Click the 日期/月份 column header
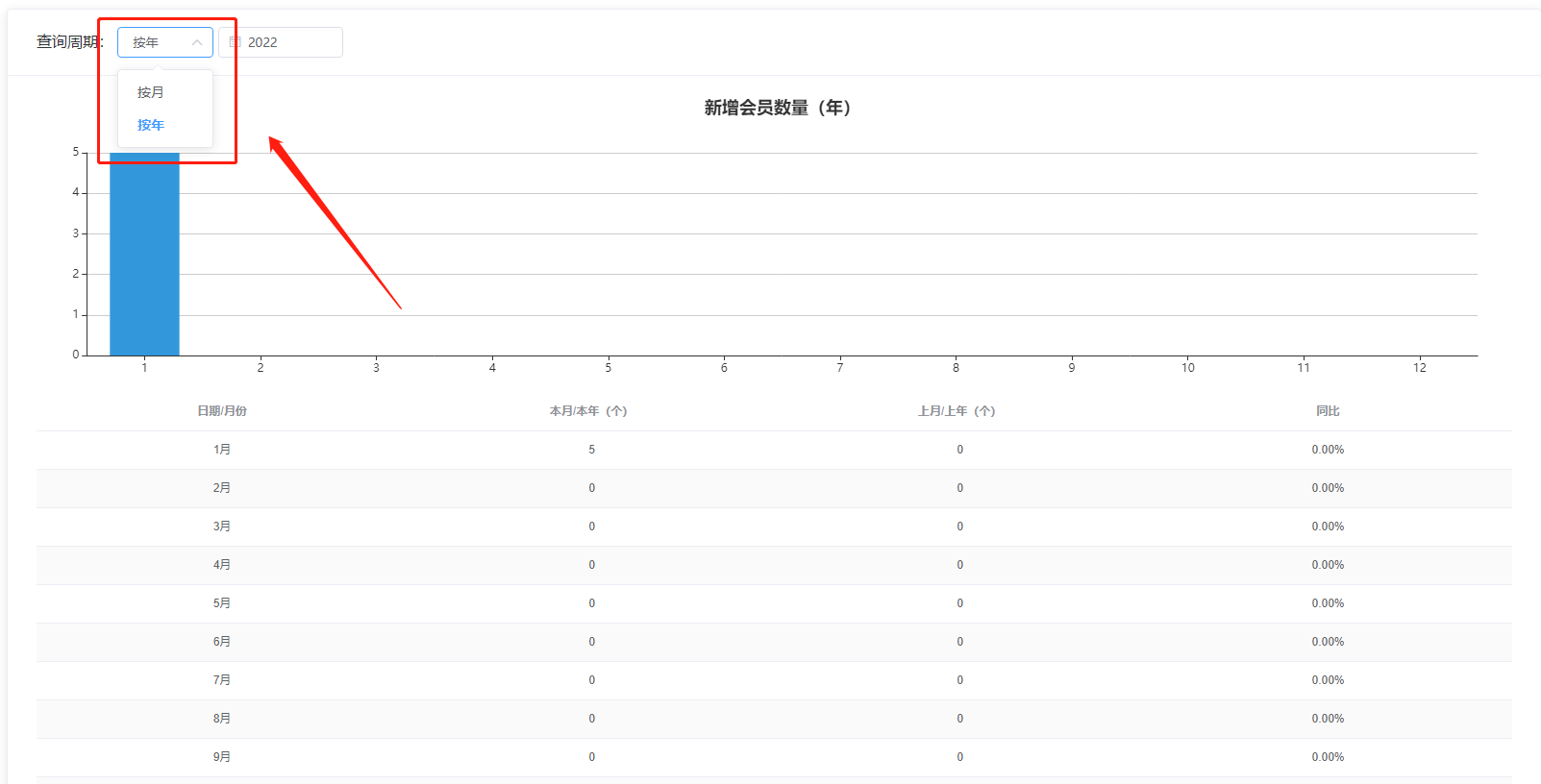Image resolution: width=1541 pixels, height=784 pixels. coord(222,411)
